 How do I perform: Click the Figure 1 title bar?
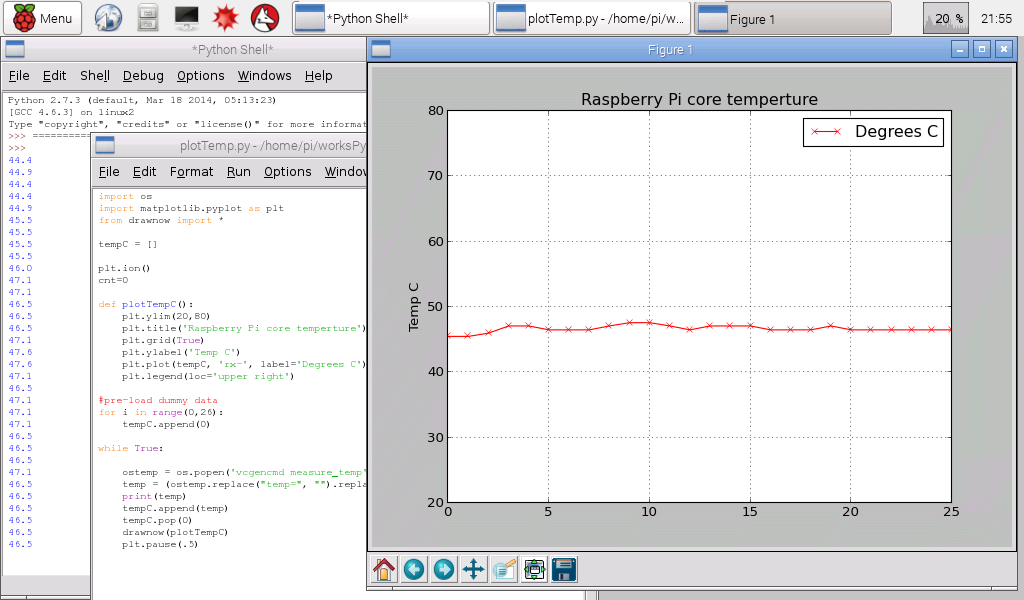(670, 49)
